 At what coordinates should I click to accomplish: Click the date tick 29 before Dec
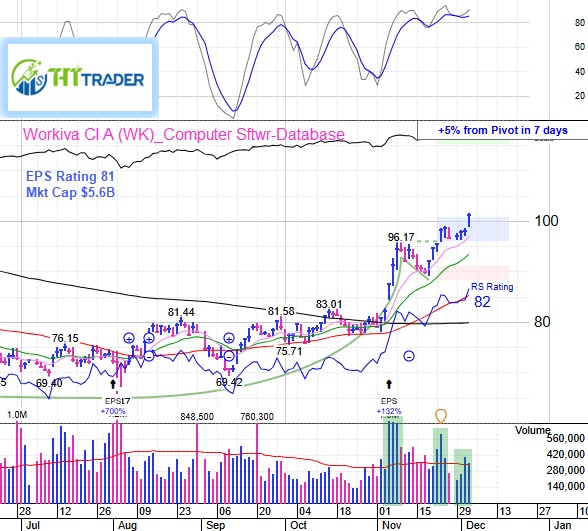pyautogui.click(x=465, y=511)
